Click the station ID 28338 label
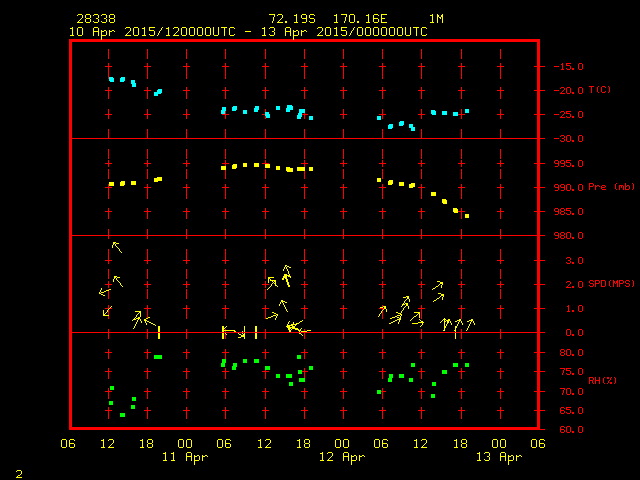The image size is (640, 480). (95, 19)
